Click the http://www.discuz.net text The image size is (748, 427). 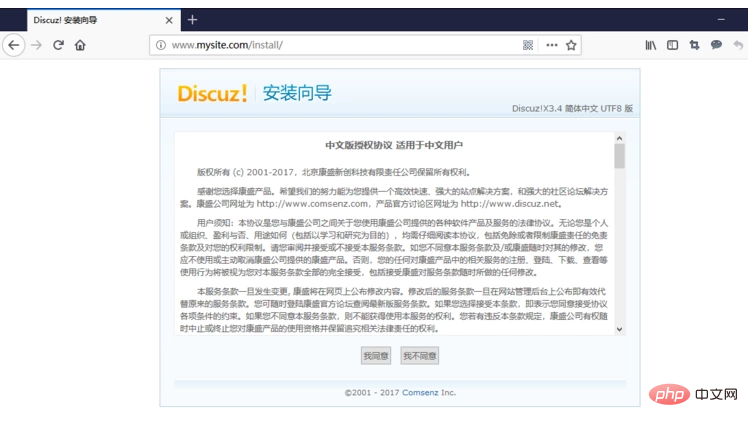pyautogui.click(x=509, y=204)
